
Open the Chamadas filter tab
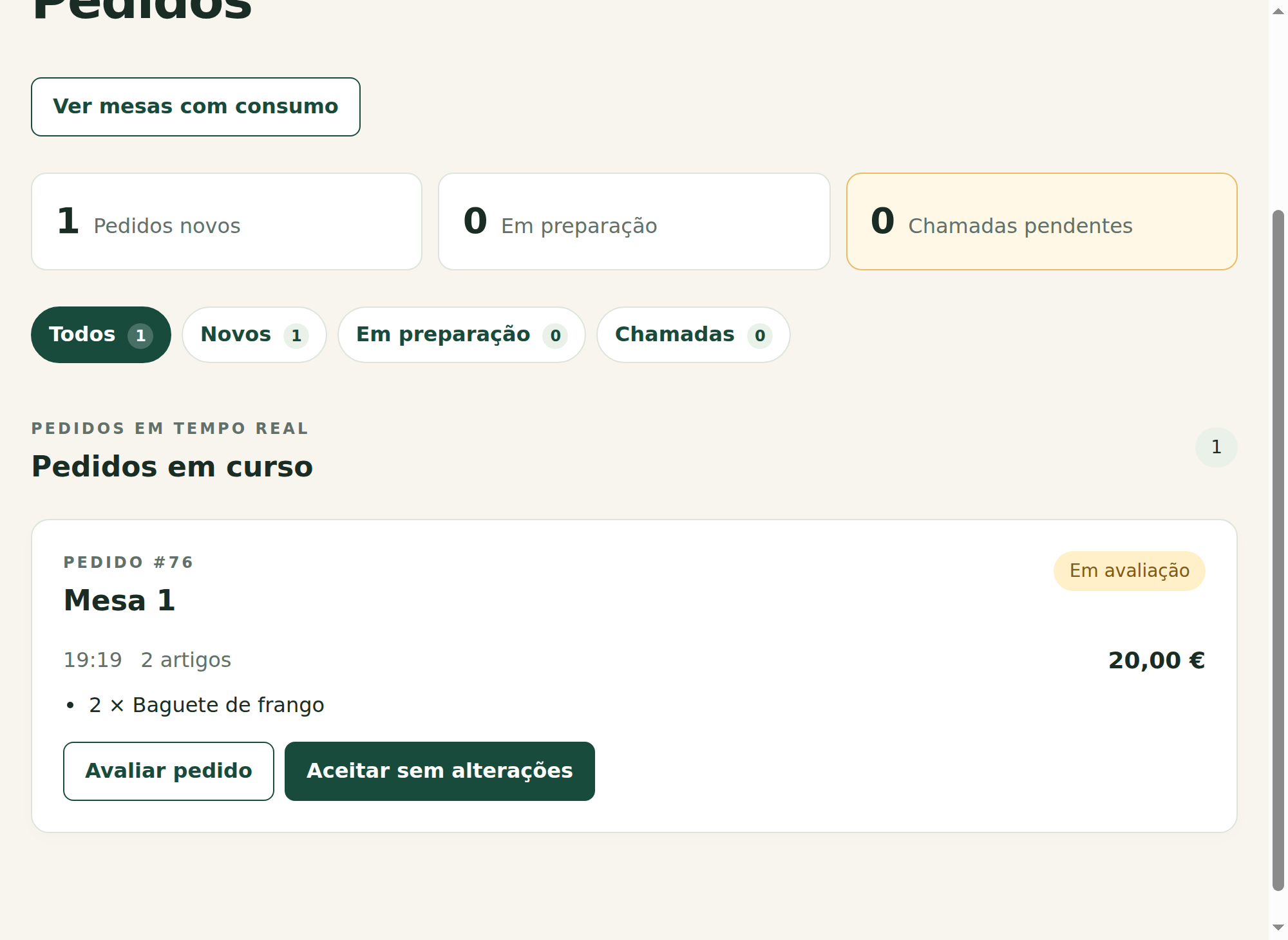[694, 335]
